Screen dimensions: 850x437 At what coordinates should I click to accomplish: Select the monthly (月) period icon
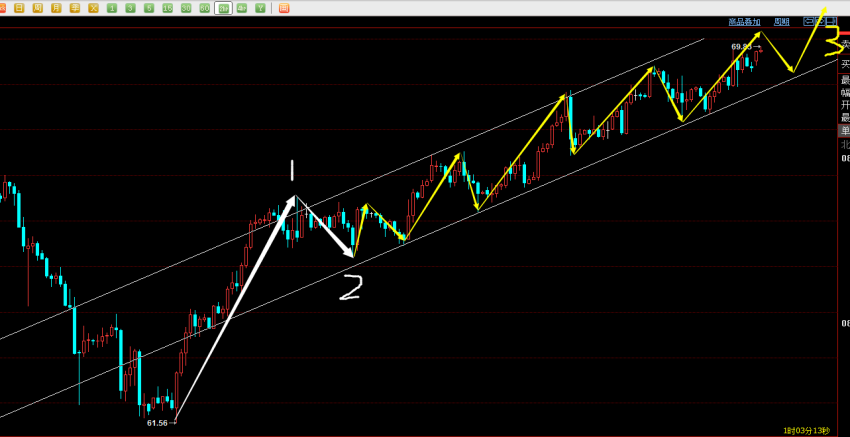click(x=56, y=7)
